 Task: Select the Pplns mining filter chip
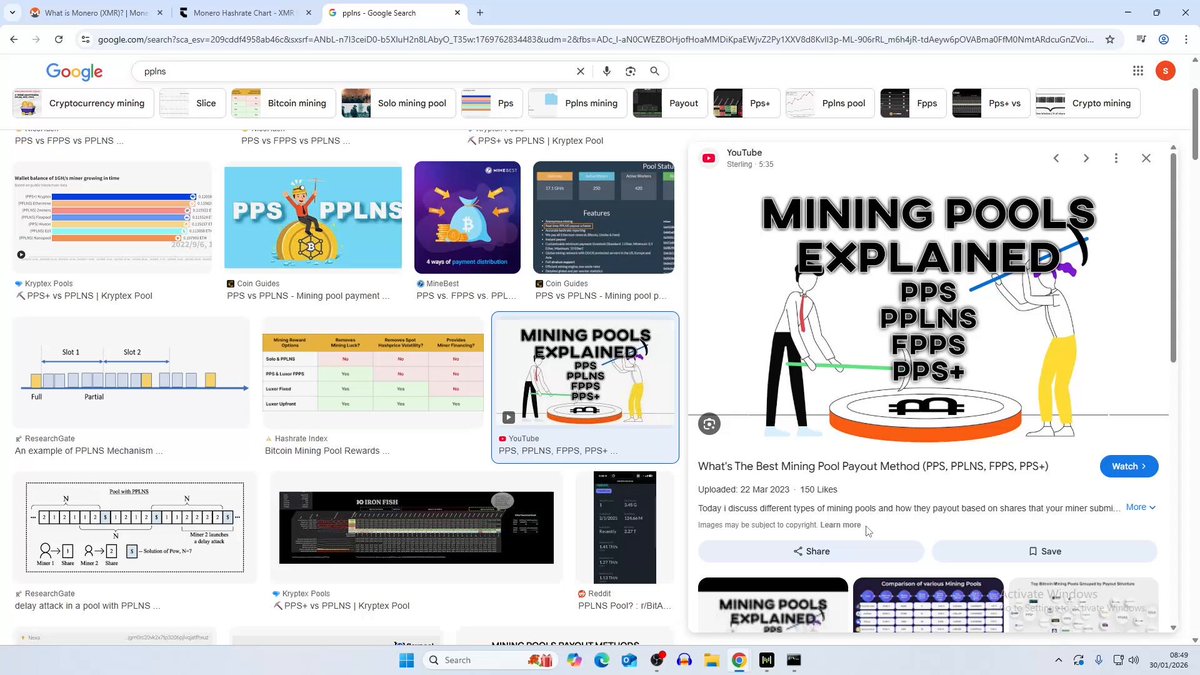pyautogui.click(x=576, y=103)
